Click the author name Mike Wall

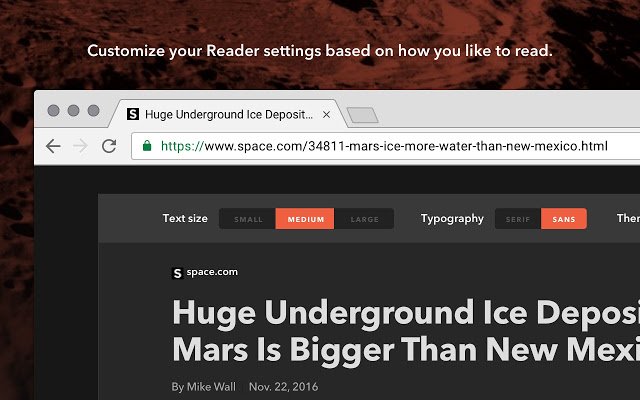pyautogui.click(x=211, y=387)
